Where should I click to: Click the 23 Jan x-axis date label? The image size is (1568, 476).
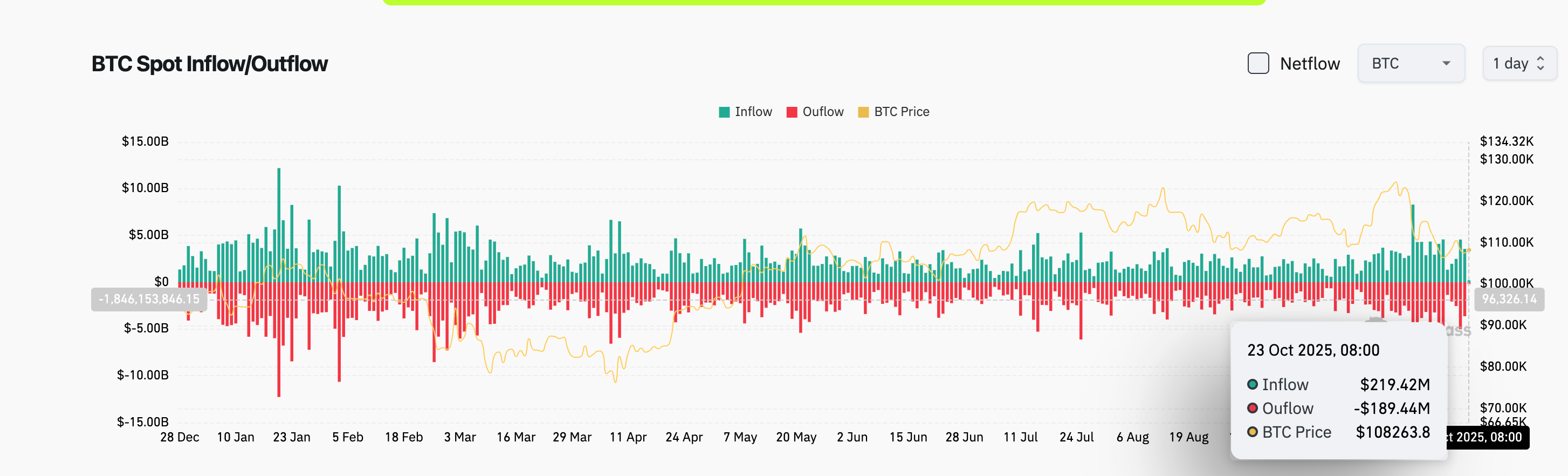pyautogui.click(x=292, y=437)
